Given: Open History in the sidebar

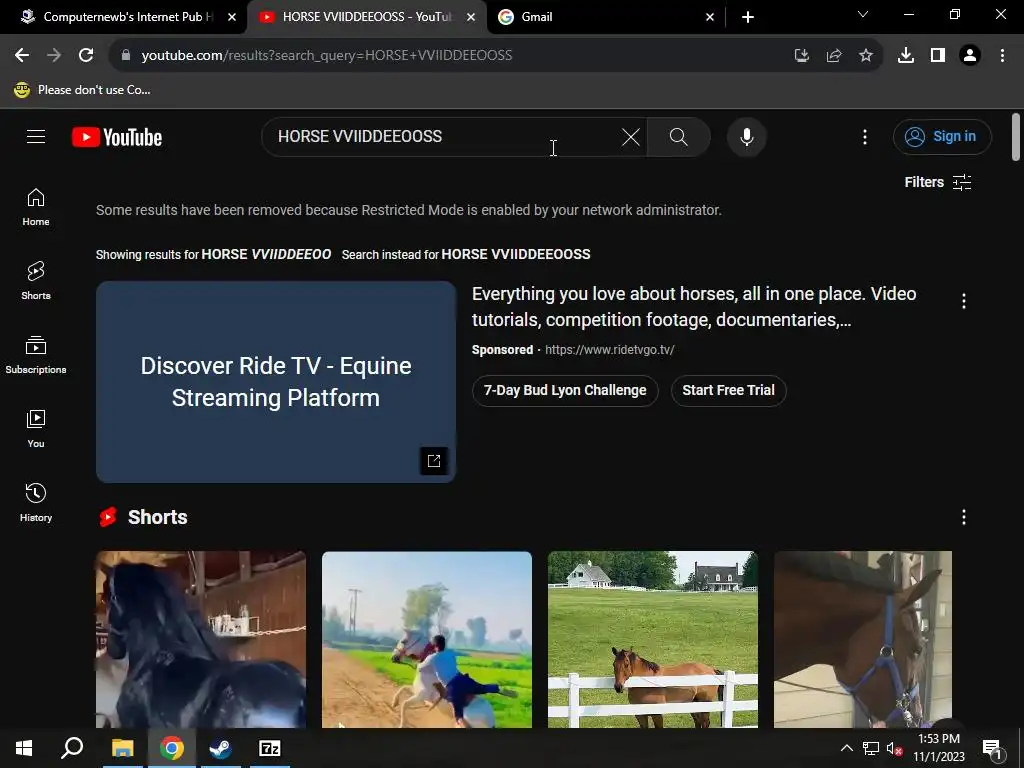Looking at the screenshot, I should click(x=36, y=502).
